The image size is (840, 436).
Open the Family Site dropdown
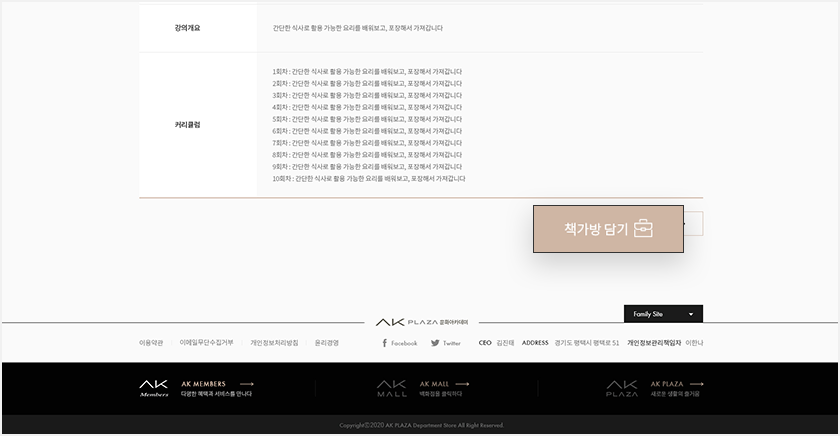663,314
